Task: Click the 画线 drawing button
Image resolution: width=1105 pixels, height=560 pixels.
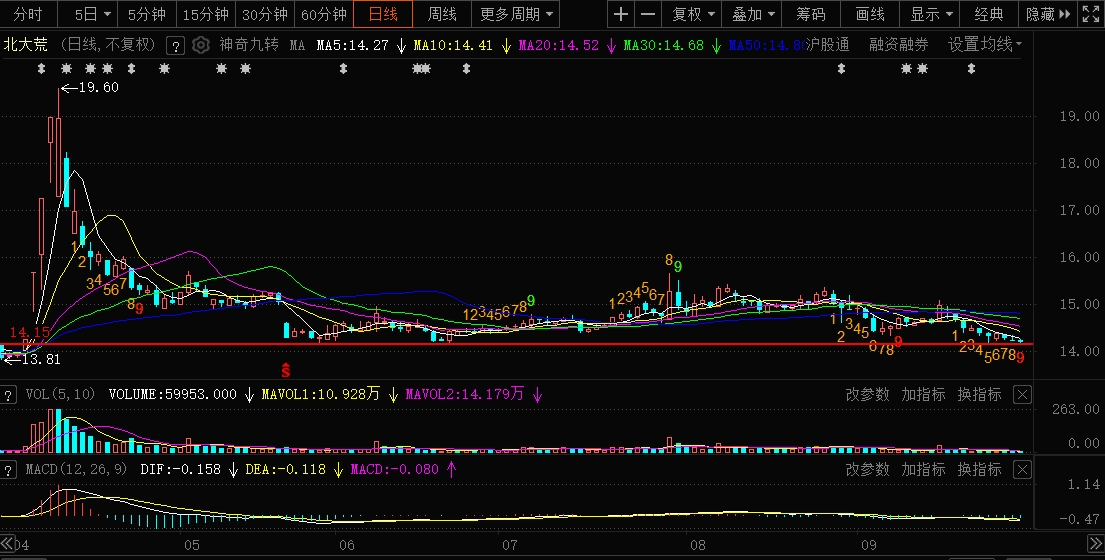Action: (870, 14)
